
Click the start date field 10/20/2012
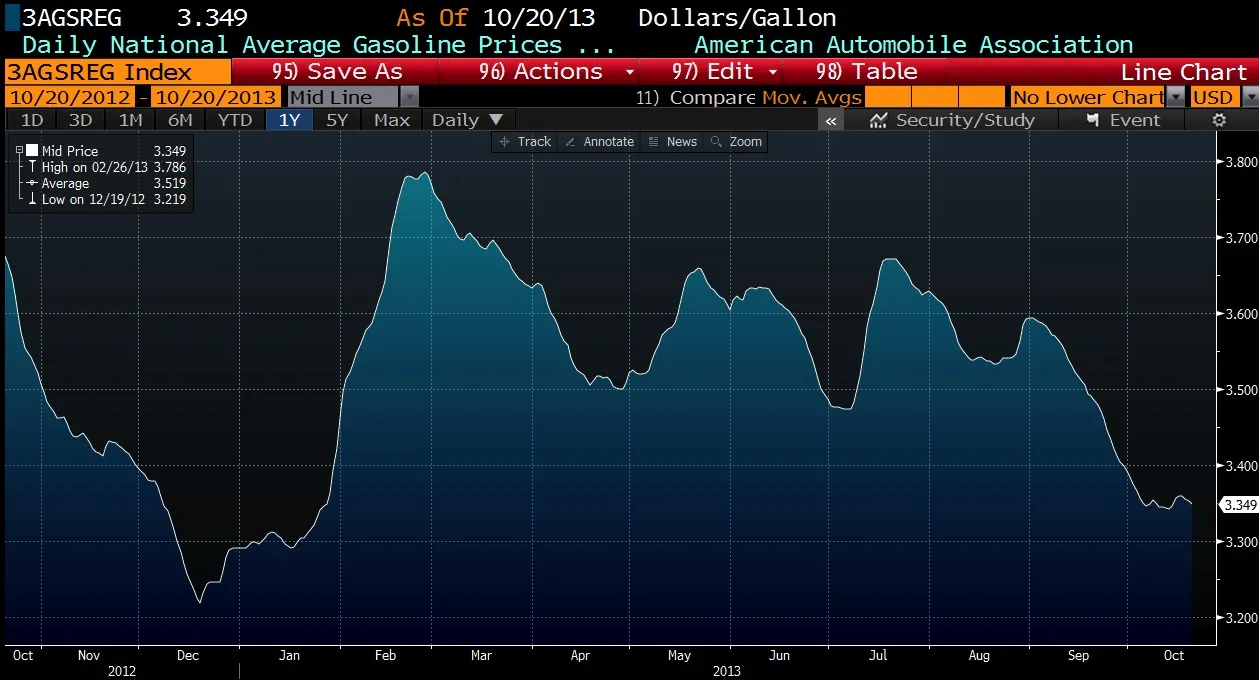(69, 97)
